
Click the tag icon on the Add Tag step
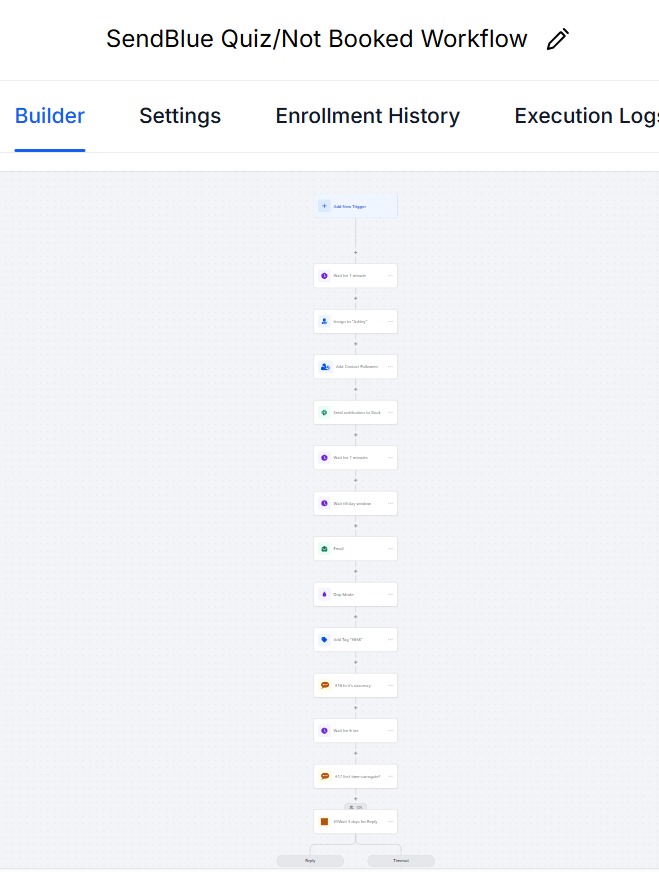pyautogui.click(x=324, y=640)
